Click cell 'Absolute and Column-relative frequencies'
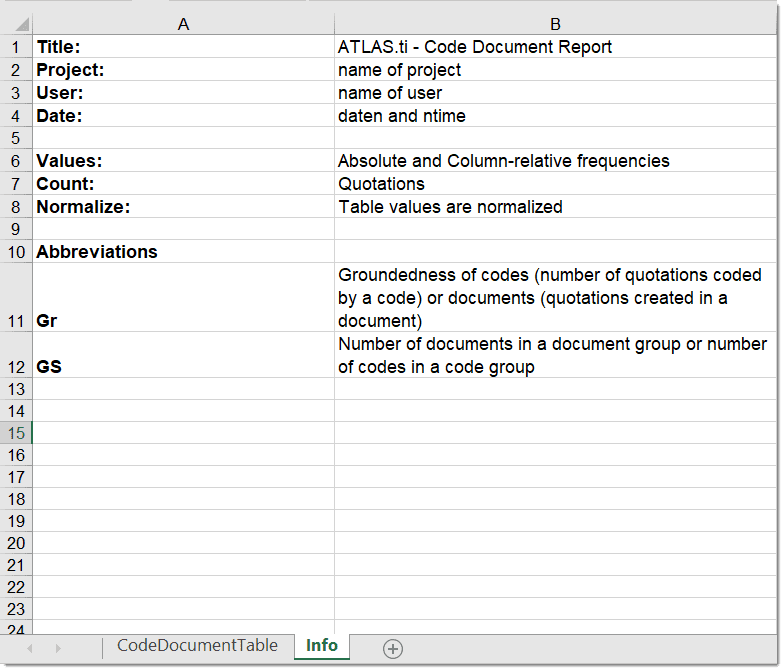Screen dimensions: 784x671 [x=555, y=160]
